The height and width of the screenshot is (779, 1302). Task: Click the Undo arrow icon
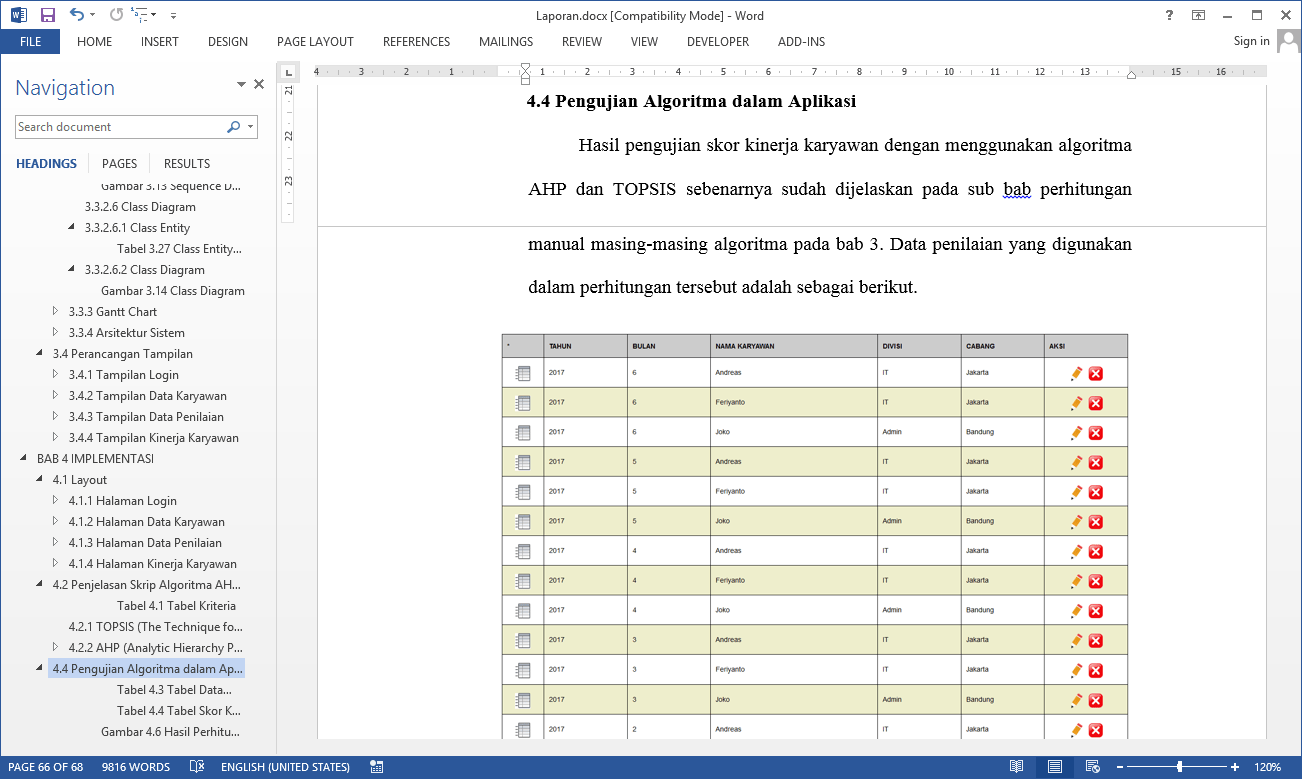pyautogui.click(x=77, y=15)
